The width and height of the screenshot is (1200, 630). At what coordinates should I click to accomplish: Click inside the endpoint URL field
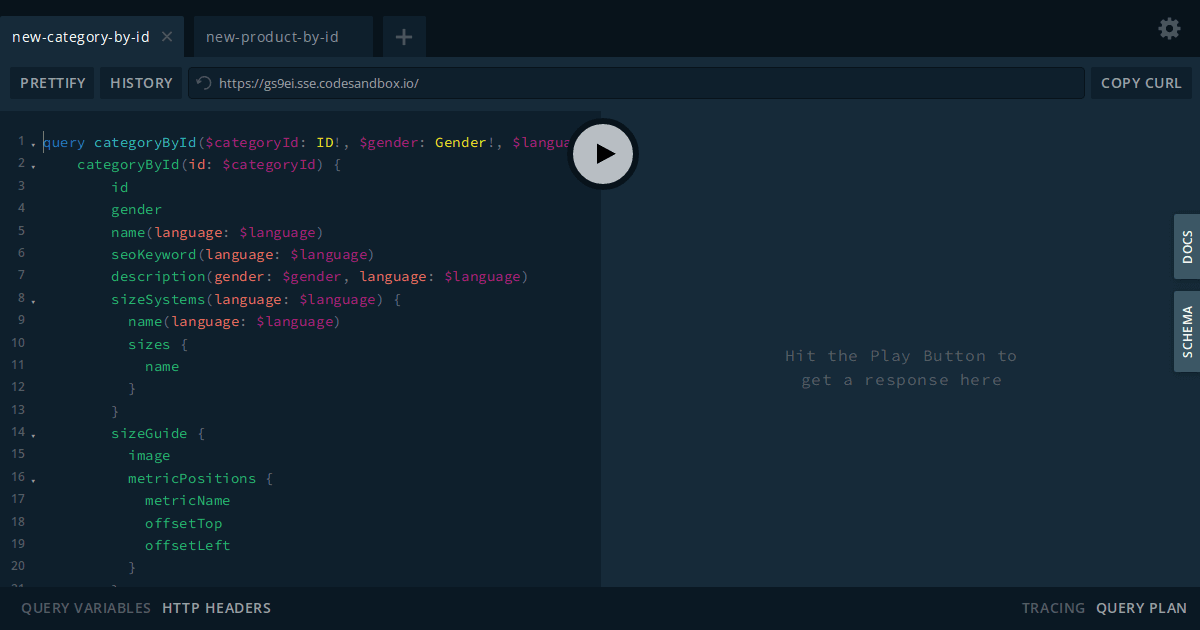[600, 83]
